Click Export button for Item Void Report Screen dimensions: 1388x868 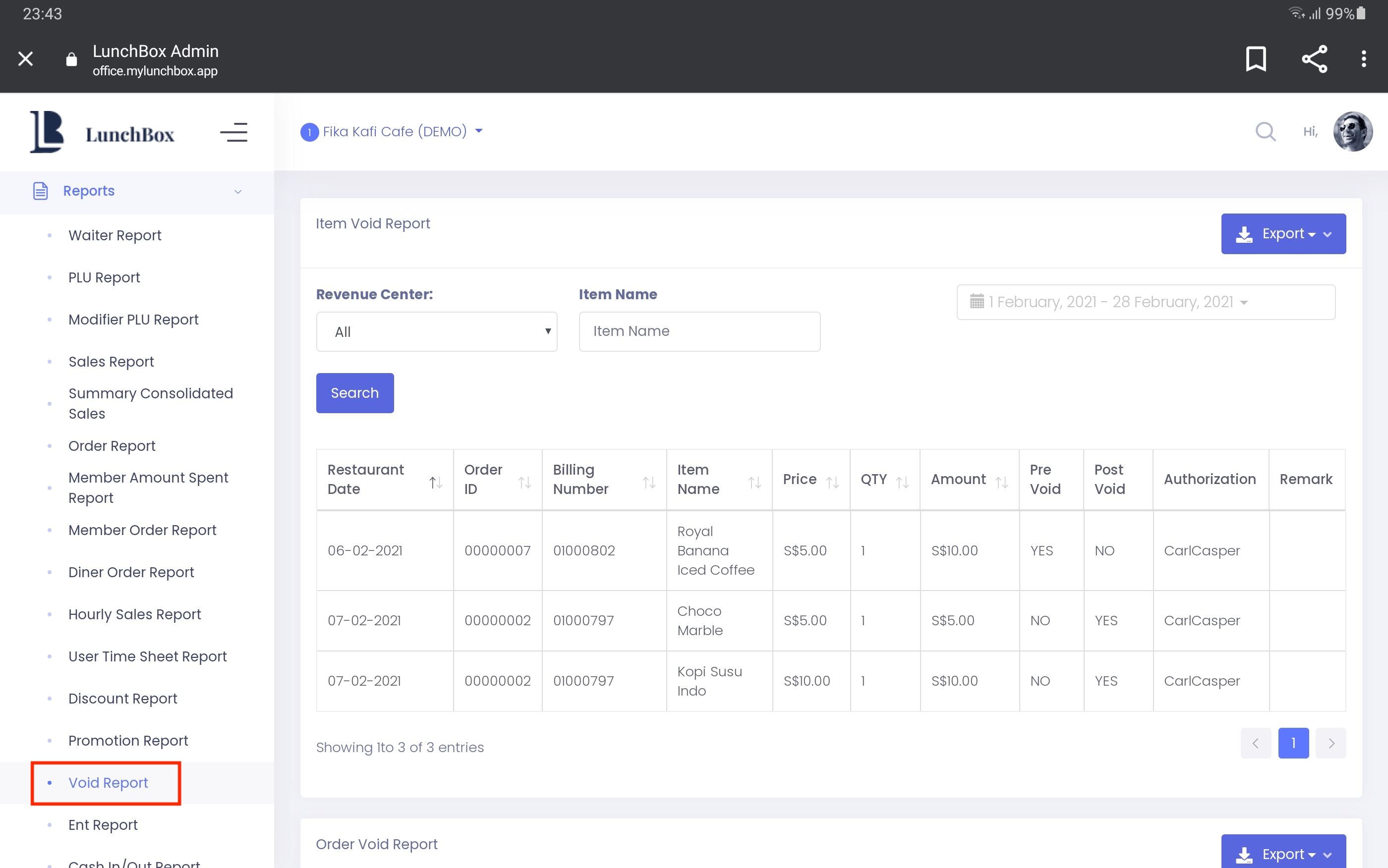[x=1283, y=234]
